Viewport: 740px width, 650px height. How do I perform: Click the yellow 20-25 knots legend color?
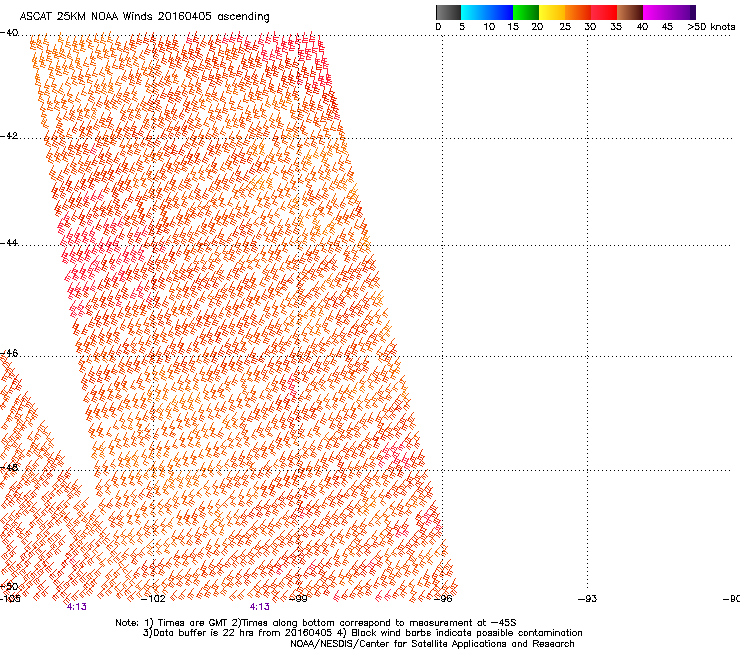(551, 12)
